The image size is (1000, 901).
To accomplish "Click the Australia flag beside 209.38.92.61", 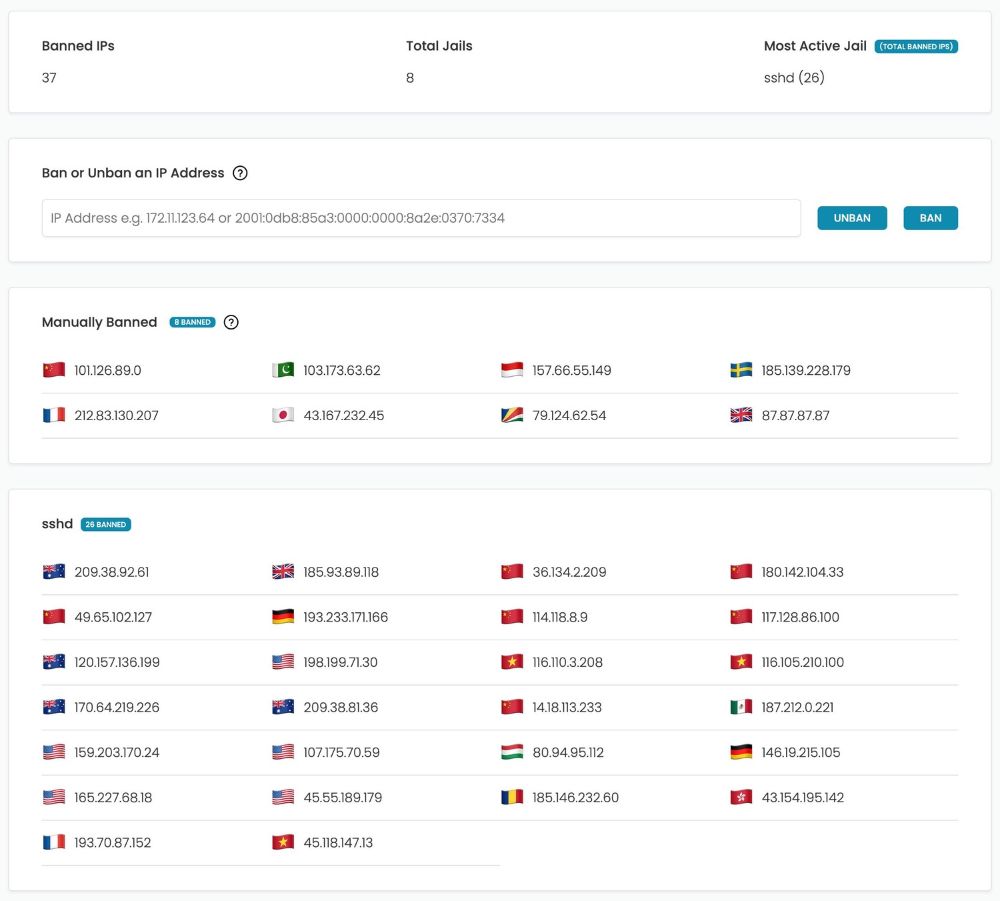I will tap(53, 572).
